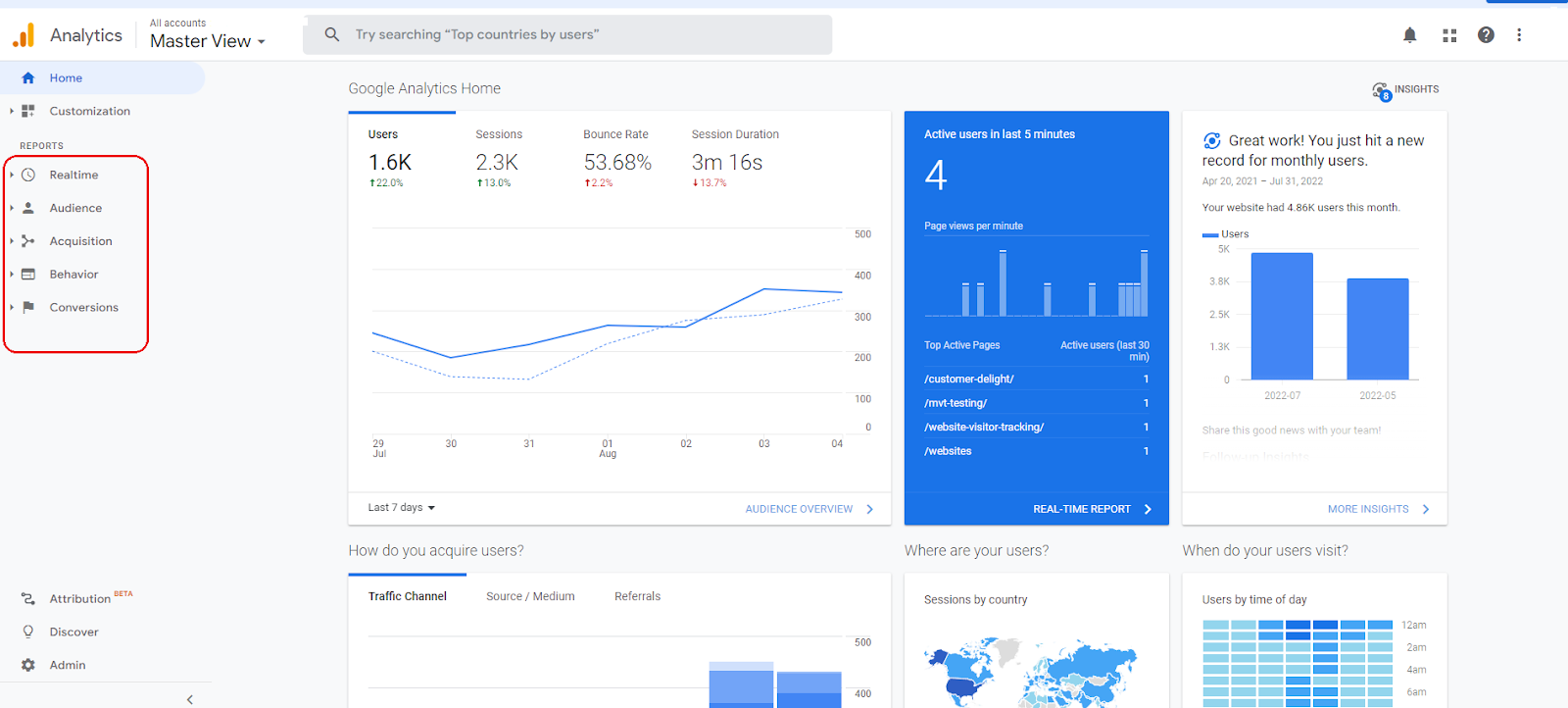This screenshot has height=708, width=1568.
Task: Collapse the left sidebar with the chevron
Action: click(190, 699)
